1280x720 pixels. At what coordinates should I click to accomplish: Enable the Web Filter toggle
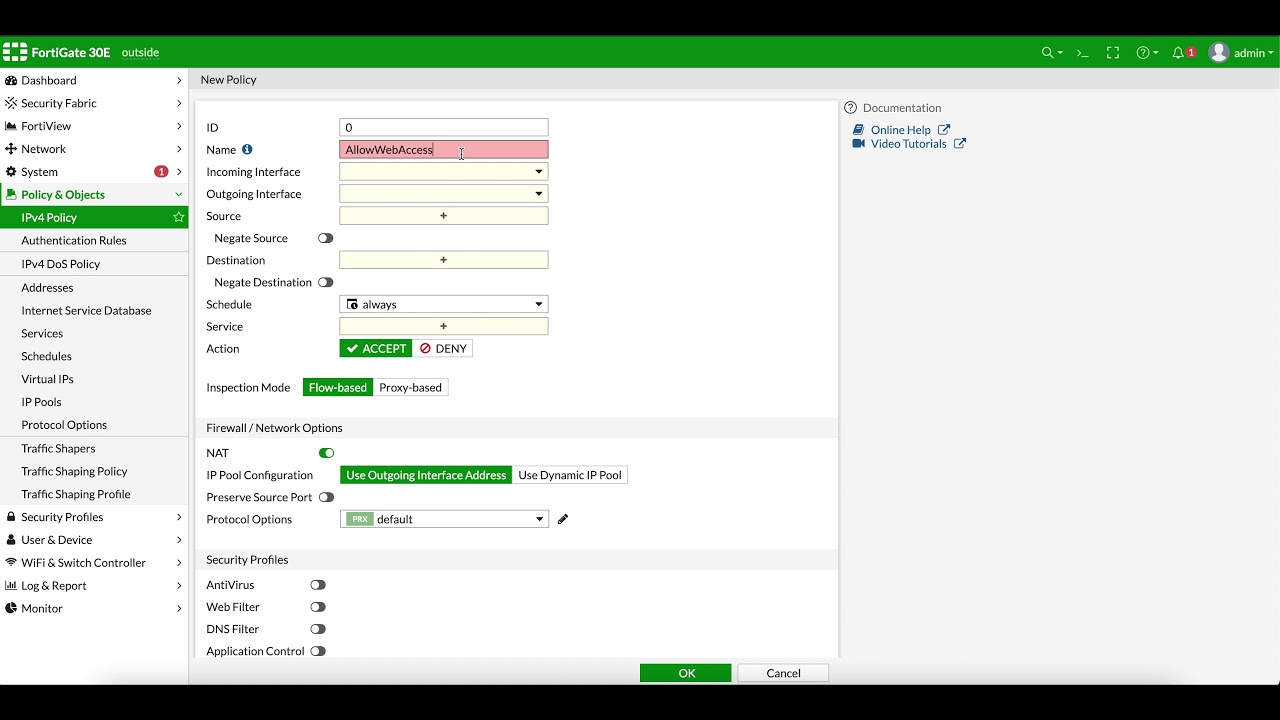pos(318,607)
